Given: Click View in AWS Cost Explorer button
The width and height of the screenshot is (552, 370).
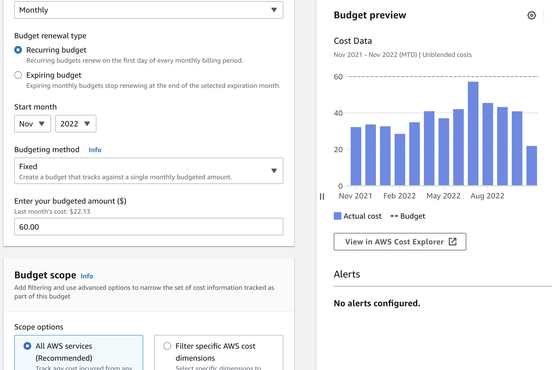Looking at the screenshot, I should coord(400,242).
